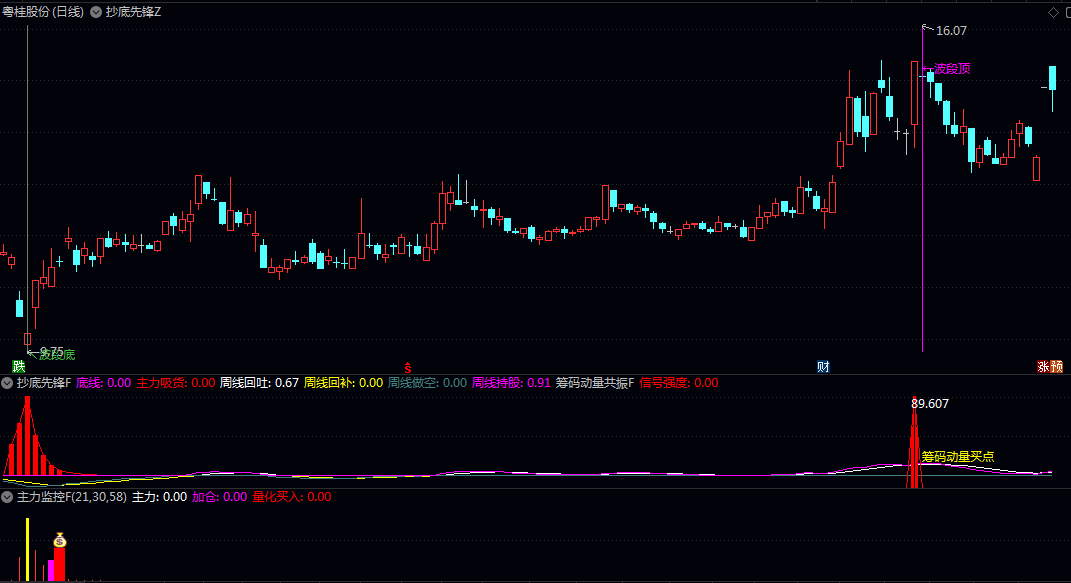Screen dimensions: 1071x583
Task: Click the 周线回补: 0.00 value
Action: [344, 383]
